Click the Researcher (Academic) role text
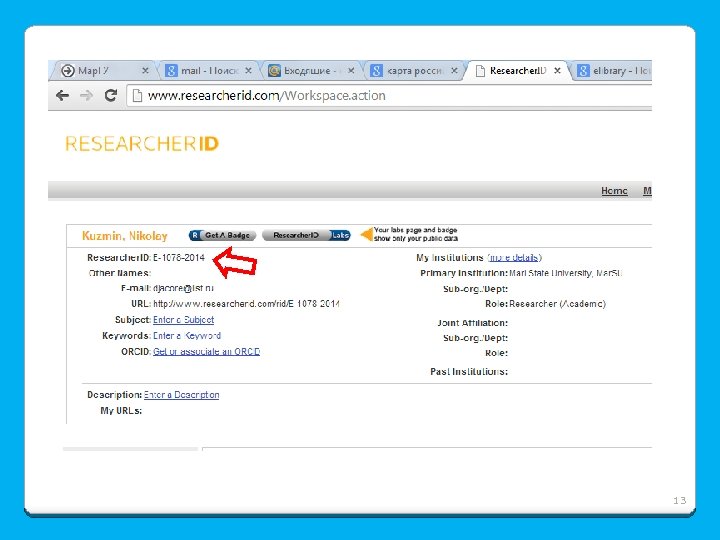This screenshot has width=720, height=540. (x=557, y=304)
